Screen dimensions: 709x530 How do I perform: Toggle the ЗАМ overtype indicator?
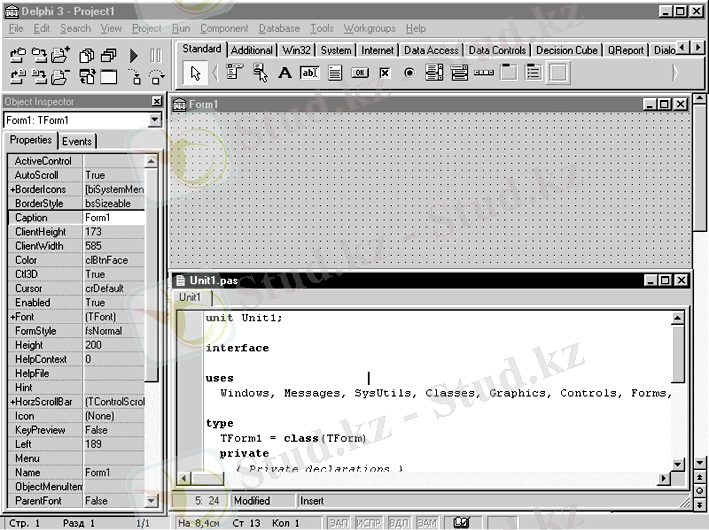pos(426,523)
